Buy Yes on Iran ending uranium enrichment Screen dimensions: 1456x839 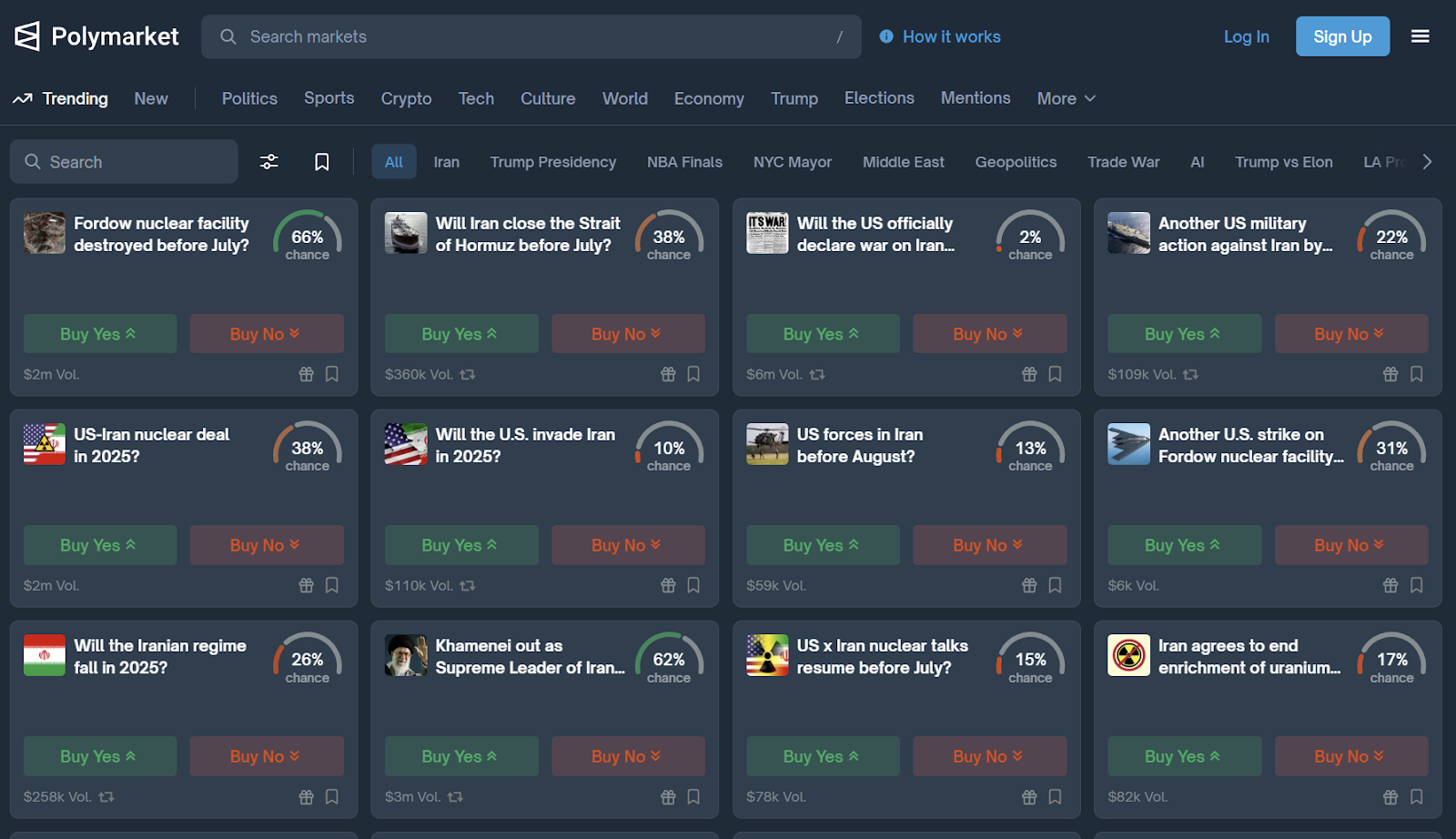pos(1184,756)
